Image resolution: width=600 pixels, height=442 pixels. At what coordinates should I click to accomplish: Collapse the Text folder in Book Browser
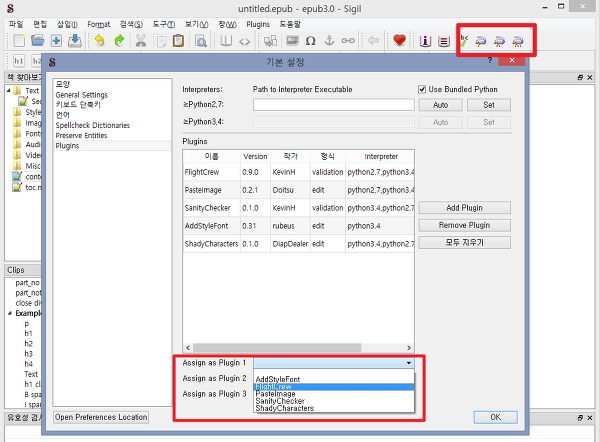[8, 91]
